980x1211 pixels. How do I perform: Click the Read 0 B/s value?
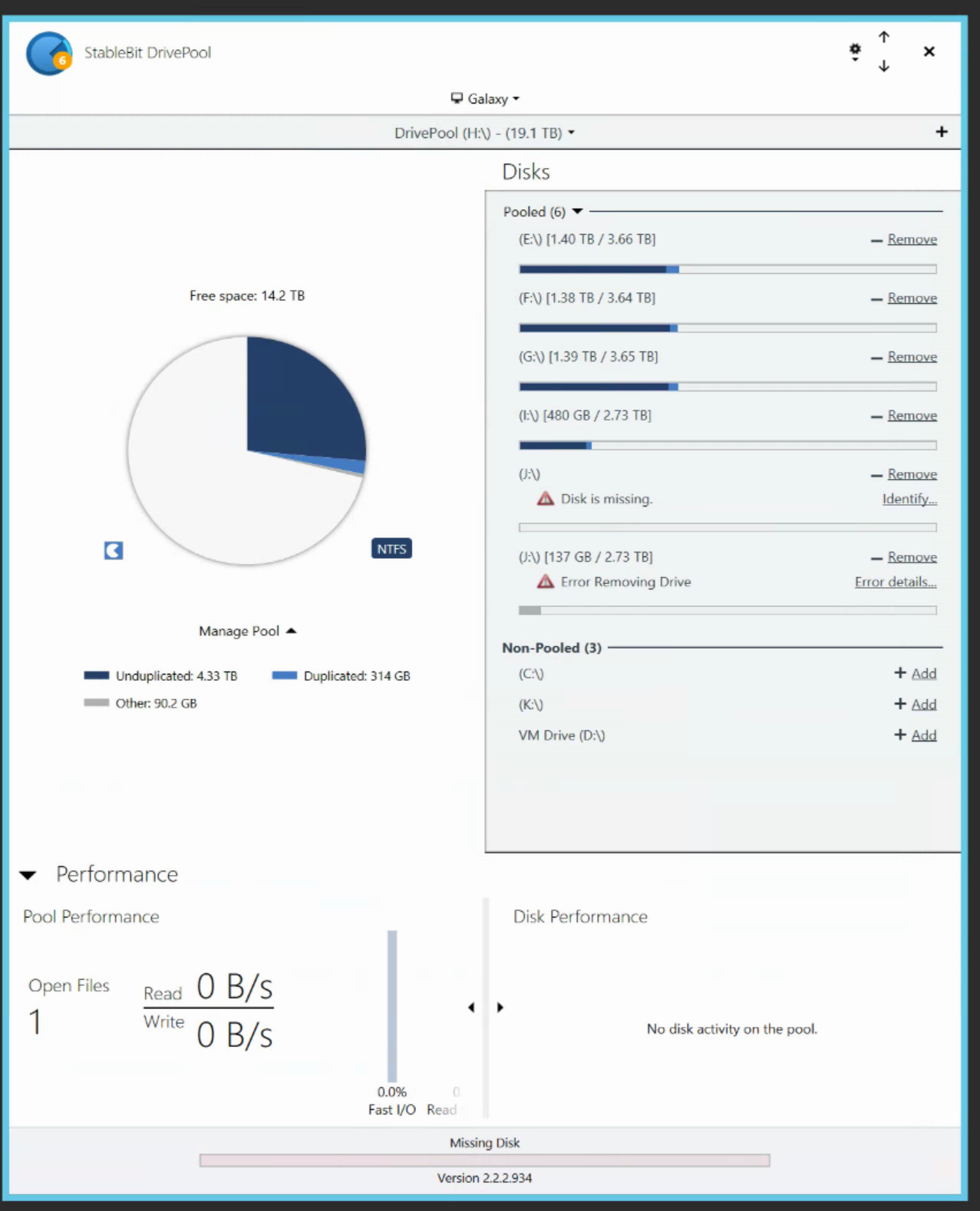235,987
